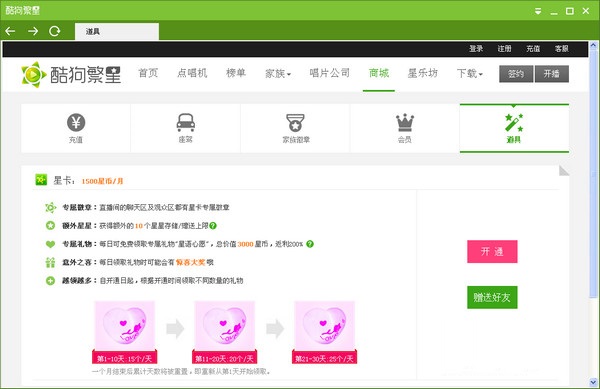Viewport: 600px width, 389px height.
Task: Click the 越领越多 plus icon
Action: [x=51, y=281]
